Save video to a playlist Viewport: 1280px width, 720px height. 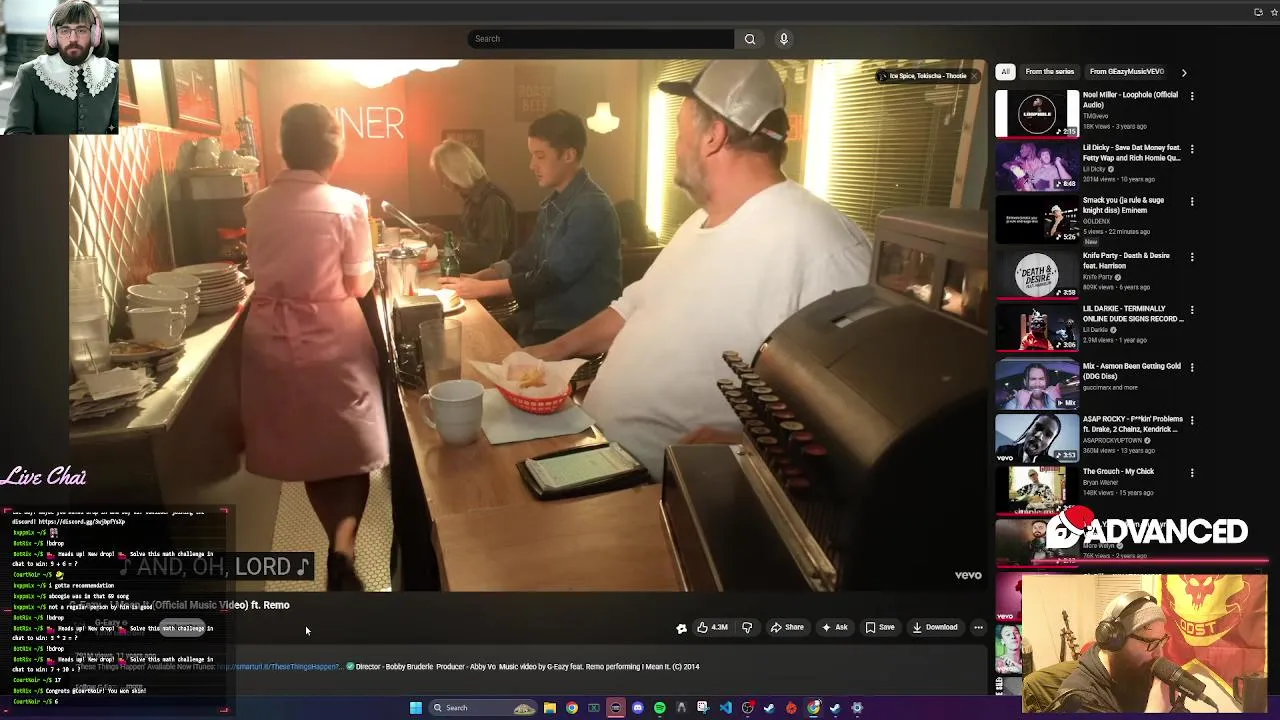(880, 627)
